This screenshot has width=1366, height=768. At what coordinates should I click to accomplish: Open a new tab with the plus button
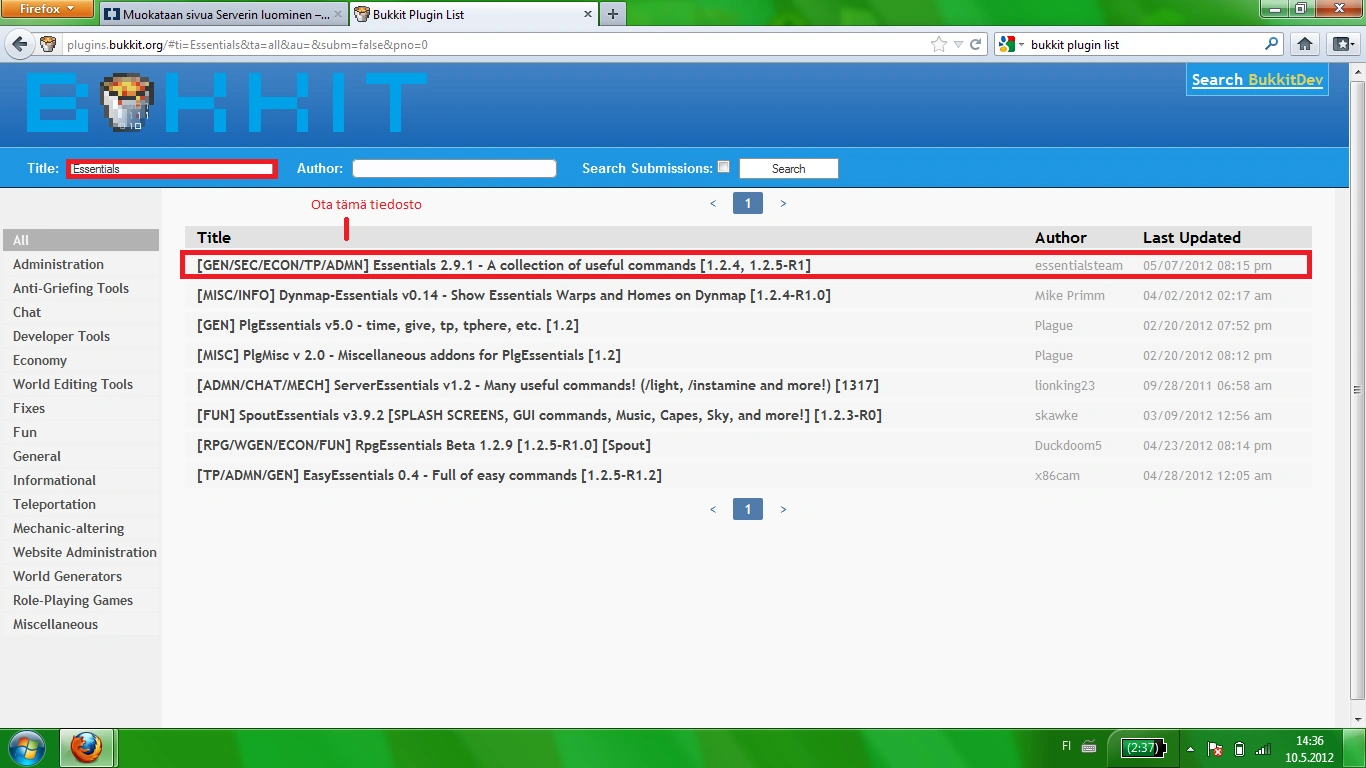click(x=613, y=15)
